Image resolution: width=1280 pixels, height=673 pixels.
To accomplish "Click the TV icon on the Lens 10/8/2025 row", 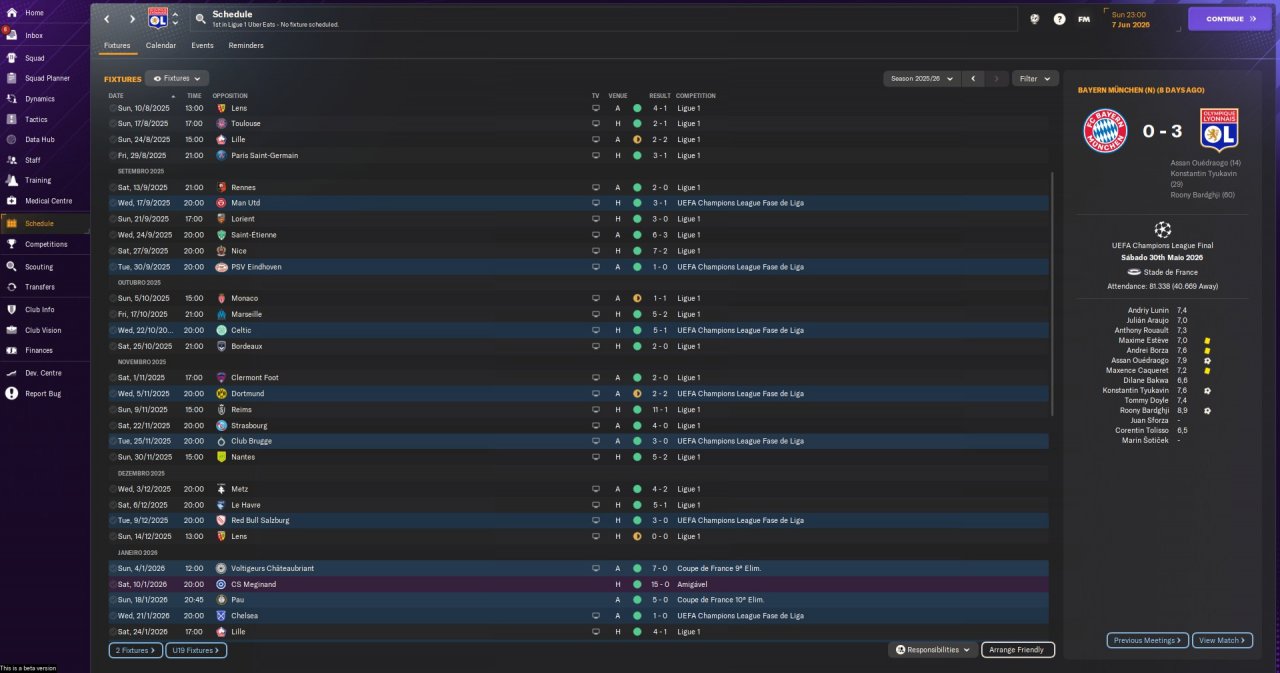I will pyautogui.click(x=596, y=108).
